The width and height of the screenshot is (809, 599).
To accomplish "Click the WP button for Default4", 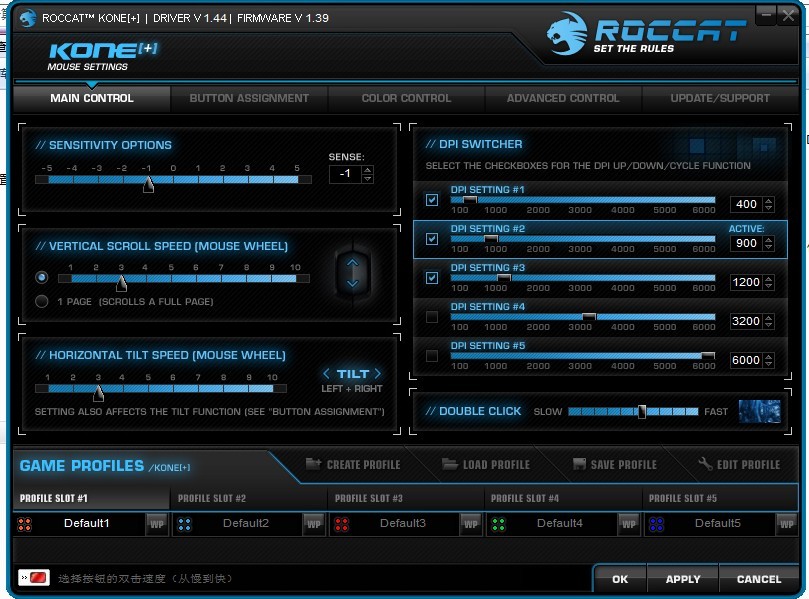I will [x=628, y=524].
